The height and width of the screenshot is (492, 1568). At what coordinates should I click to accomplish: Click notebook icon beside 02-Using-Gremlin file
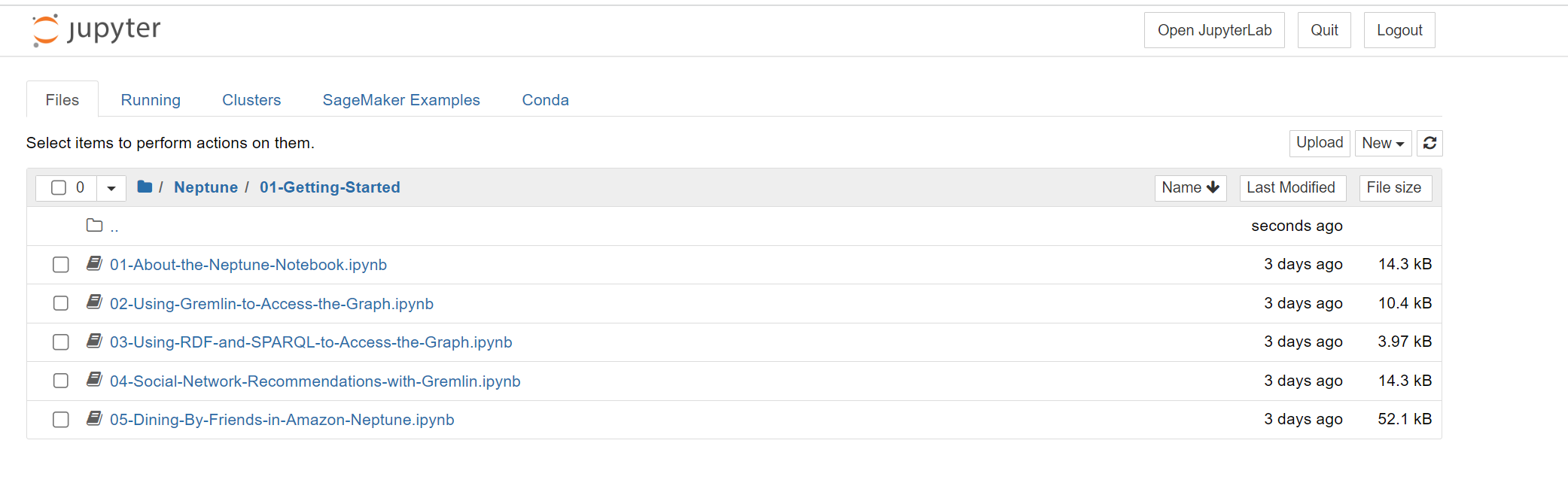coord(94,302)
